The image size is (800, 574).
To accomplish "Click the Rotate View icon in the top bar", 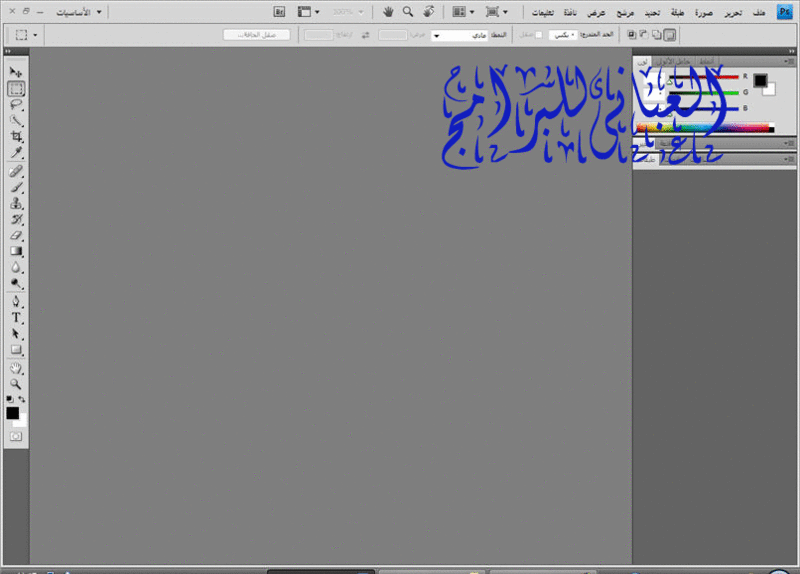I will click(429, 12).
